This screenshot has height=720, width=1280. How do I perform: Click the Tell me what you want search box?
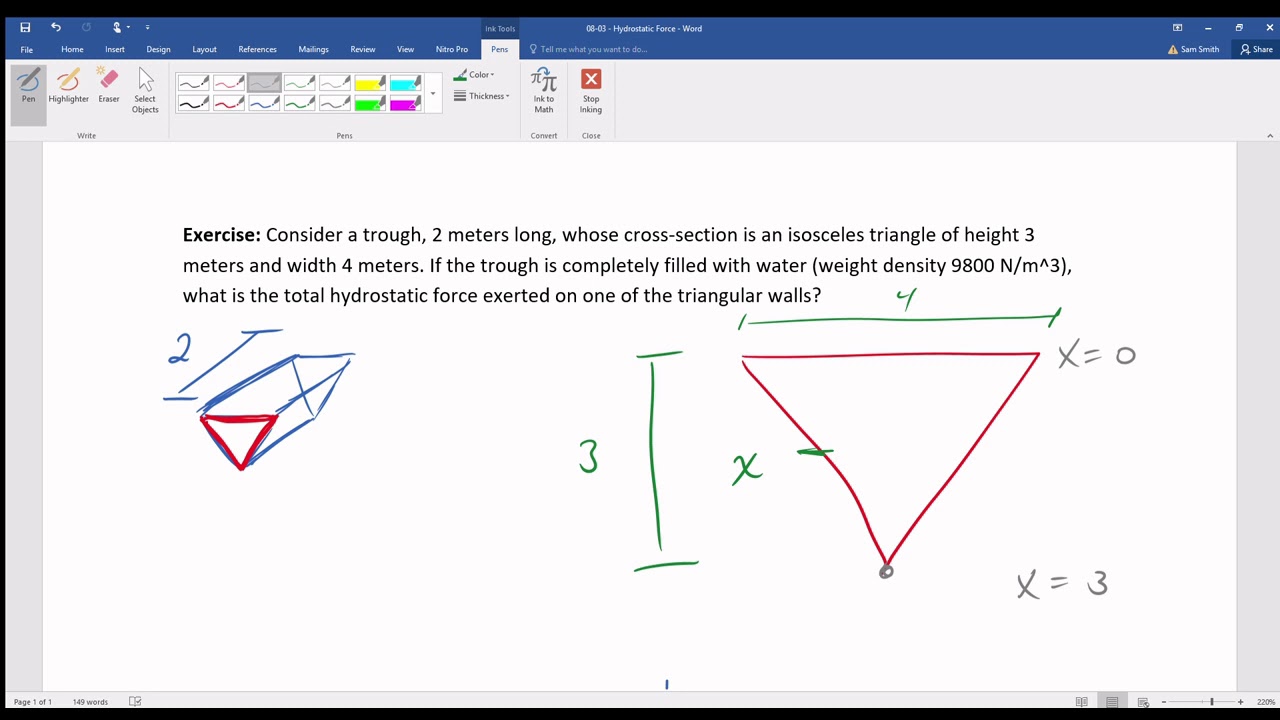[x=590, y=49]
